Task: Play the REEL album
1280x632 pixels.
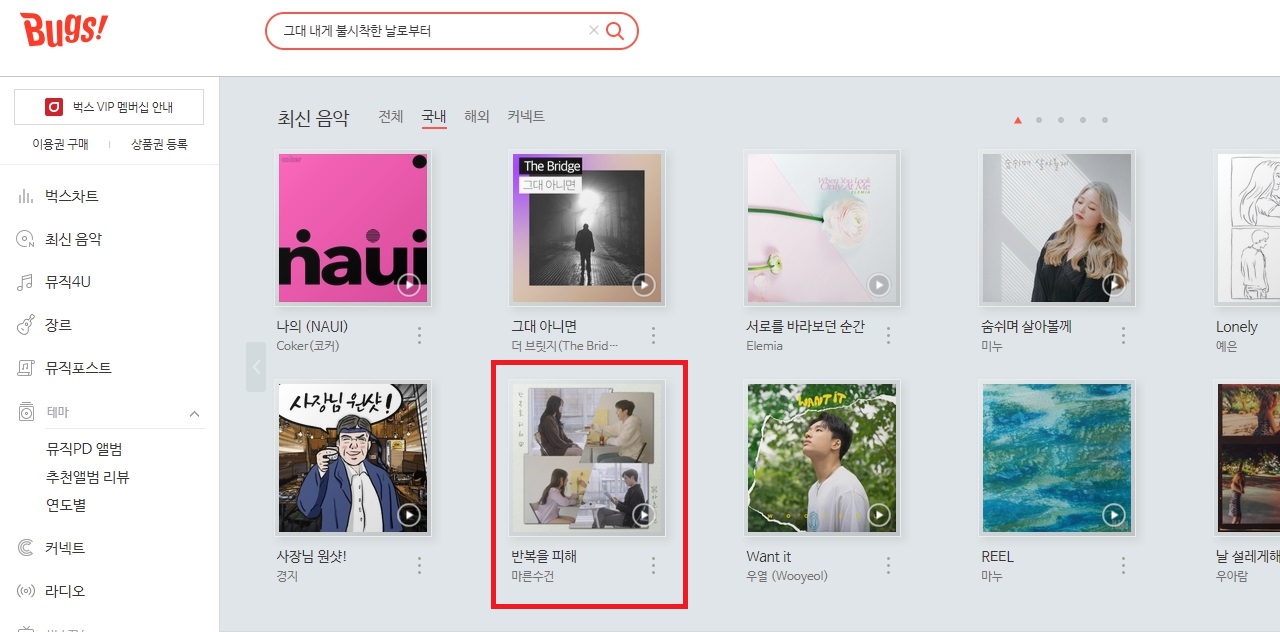Action: pos(1113,515)
